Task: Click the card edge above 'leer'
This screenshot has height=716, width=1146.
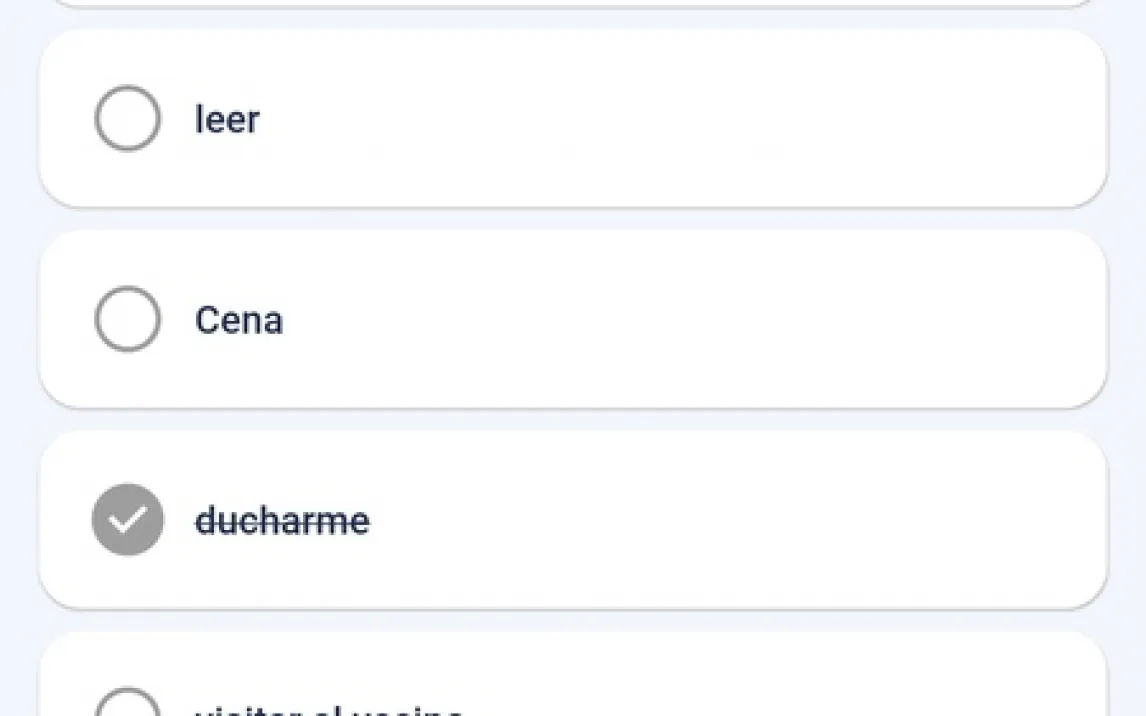Action: pyautogui.click(x=572, y=3)
